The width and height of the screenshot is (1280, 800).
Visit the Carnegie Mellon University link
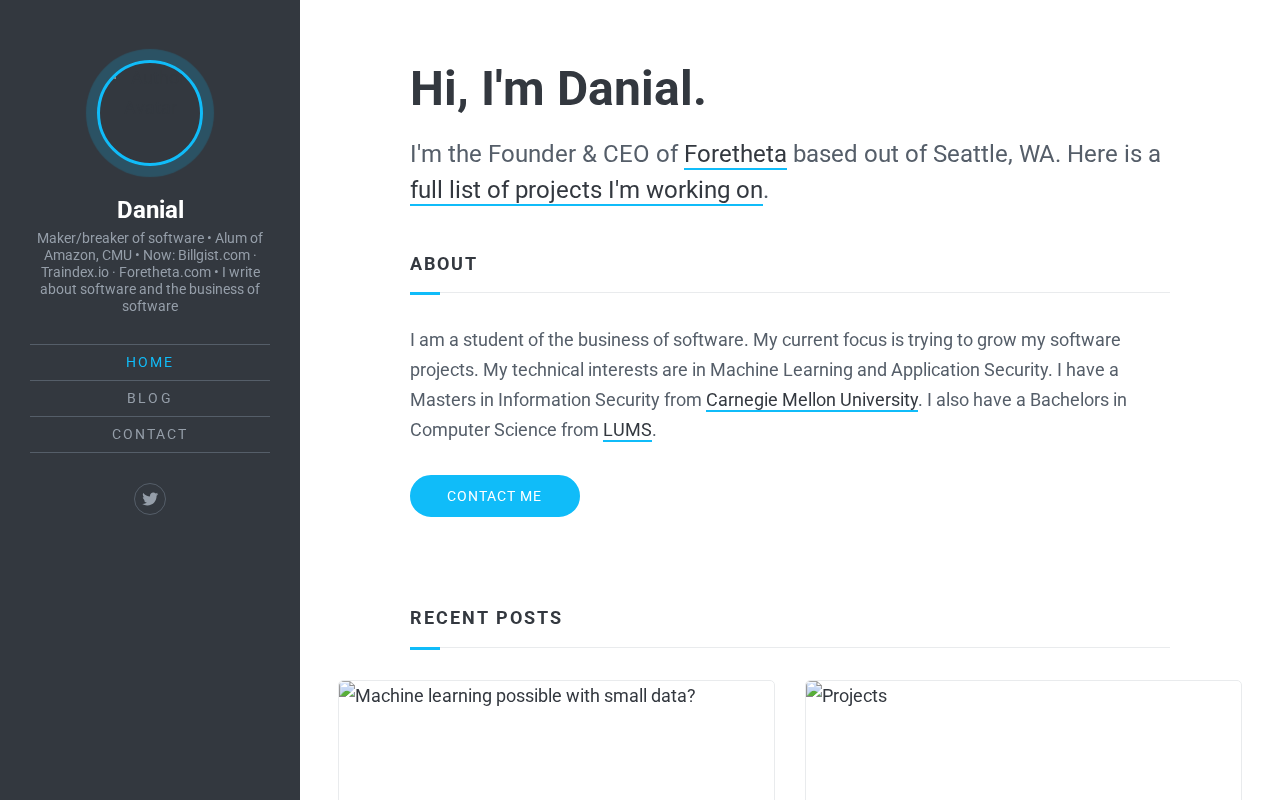[x=811, y=400]
